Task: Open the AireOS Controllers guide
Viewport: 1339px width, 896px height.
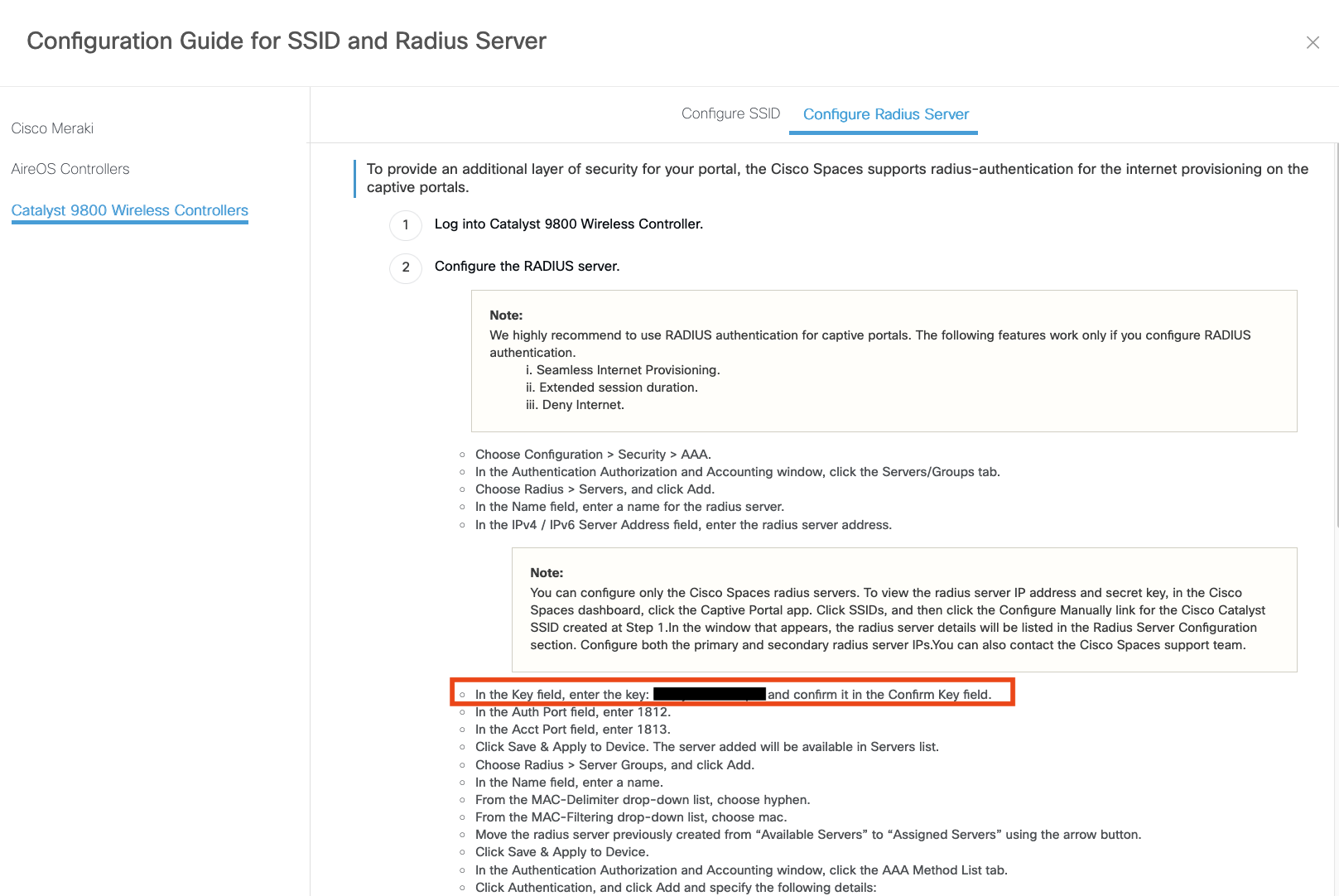Action: [70, 169]
